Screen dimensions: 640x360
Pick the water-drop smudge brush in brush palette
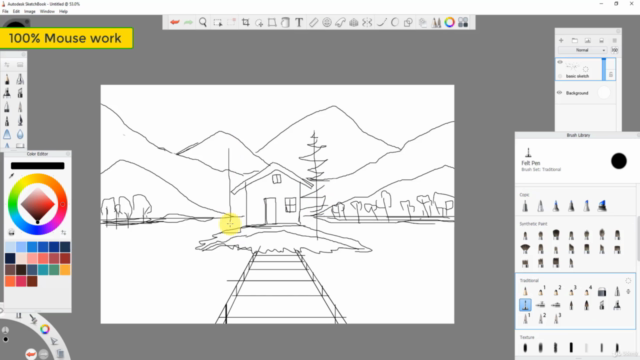(20, 134)
